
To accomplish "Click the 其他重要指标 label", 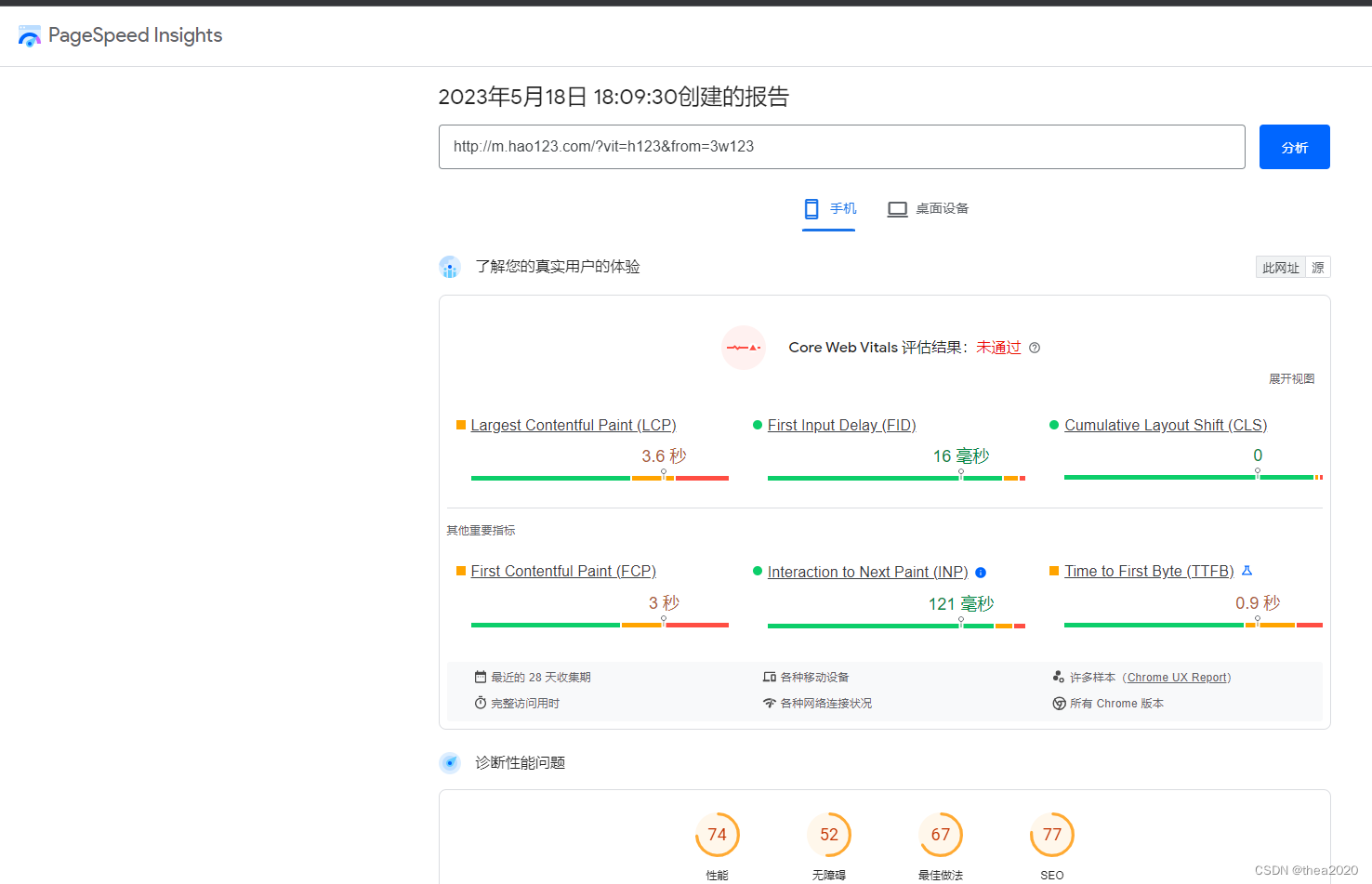I will click(481, 531).
